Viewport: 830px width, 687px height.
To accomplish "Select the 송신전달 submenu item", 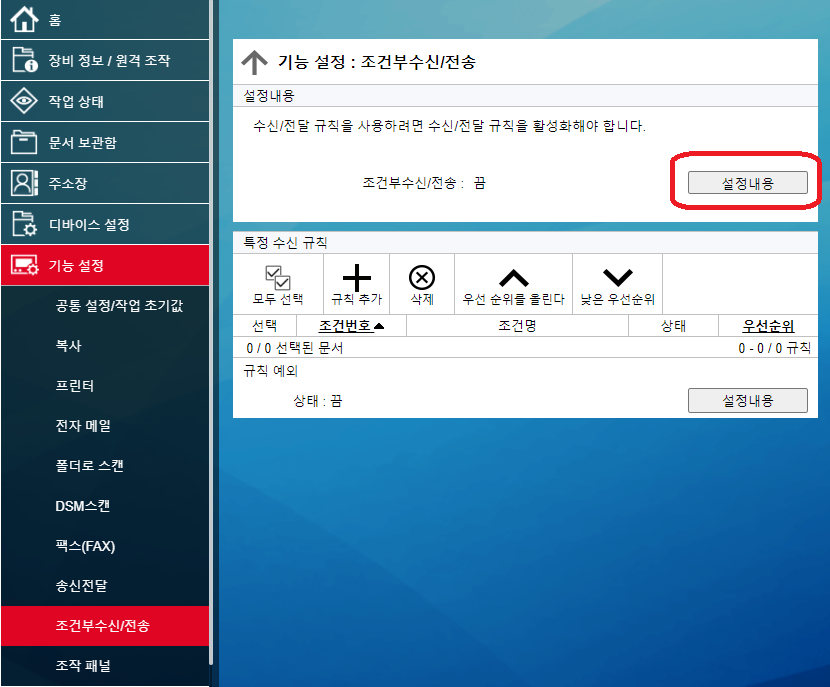I will coord(105,586).
